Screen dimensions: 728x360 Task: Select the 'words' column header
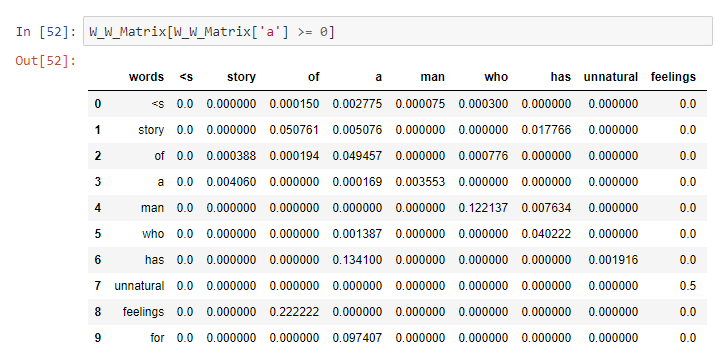(146, 77)
